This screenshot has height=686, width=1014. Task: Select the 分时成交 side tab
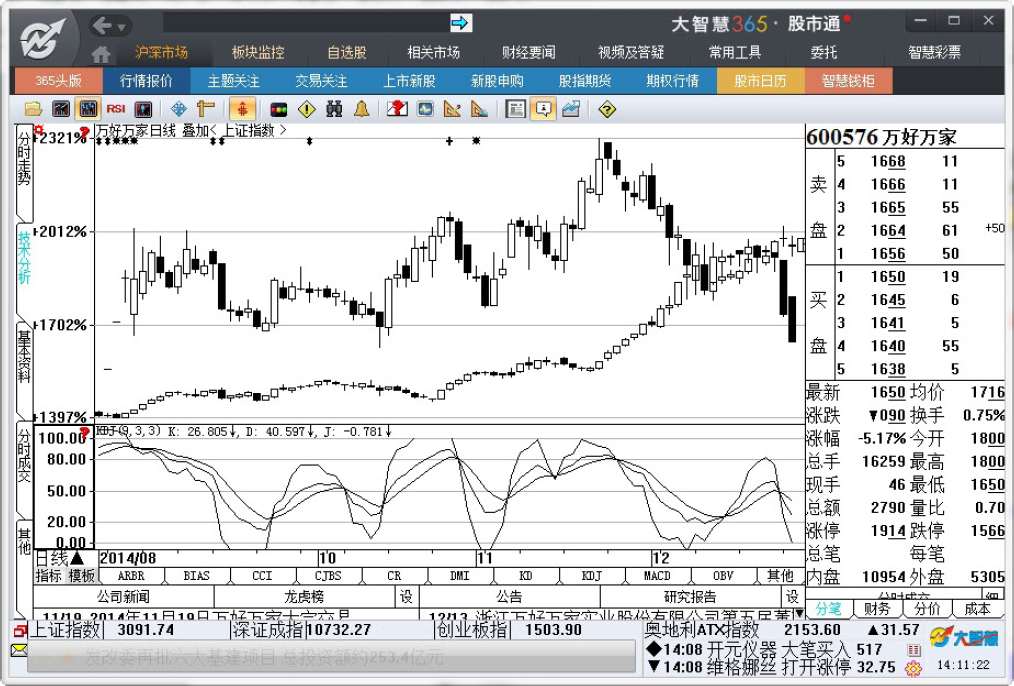[x=24, y=469]
